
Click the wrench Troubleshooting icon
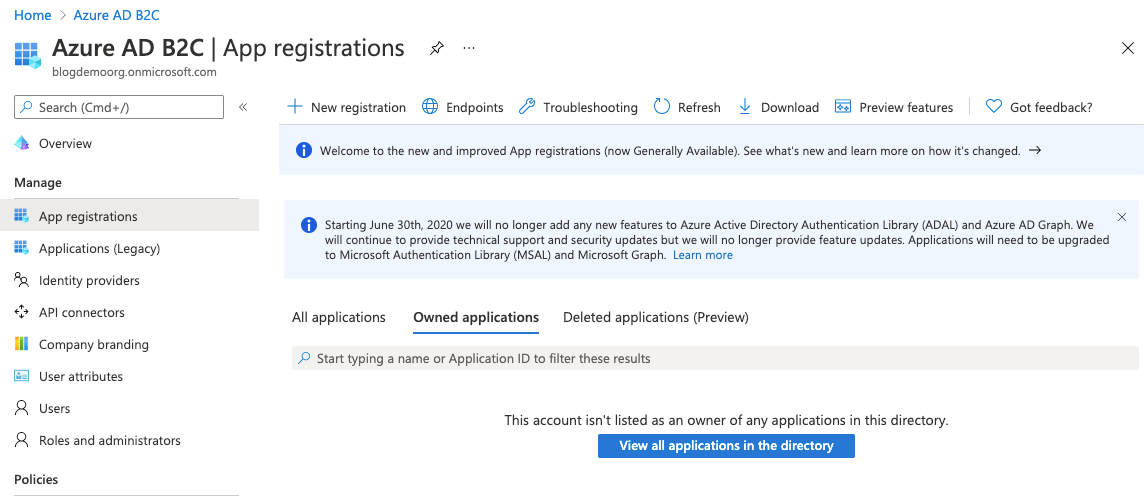[527, 107]
